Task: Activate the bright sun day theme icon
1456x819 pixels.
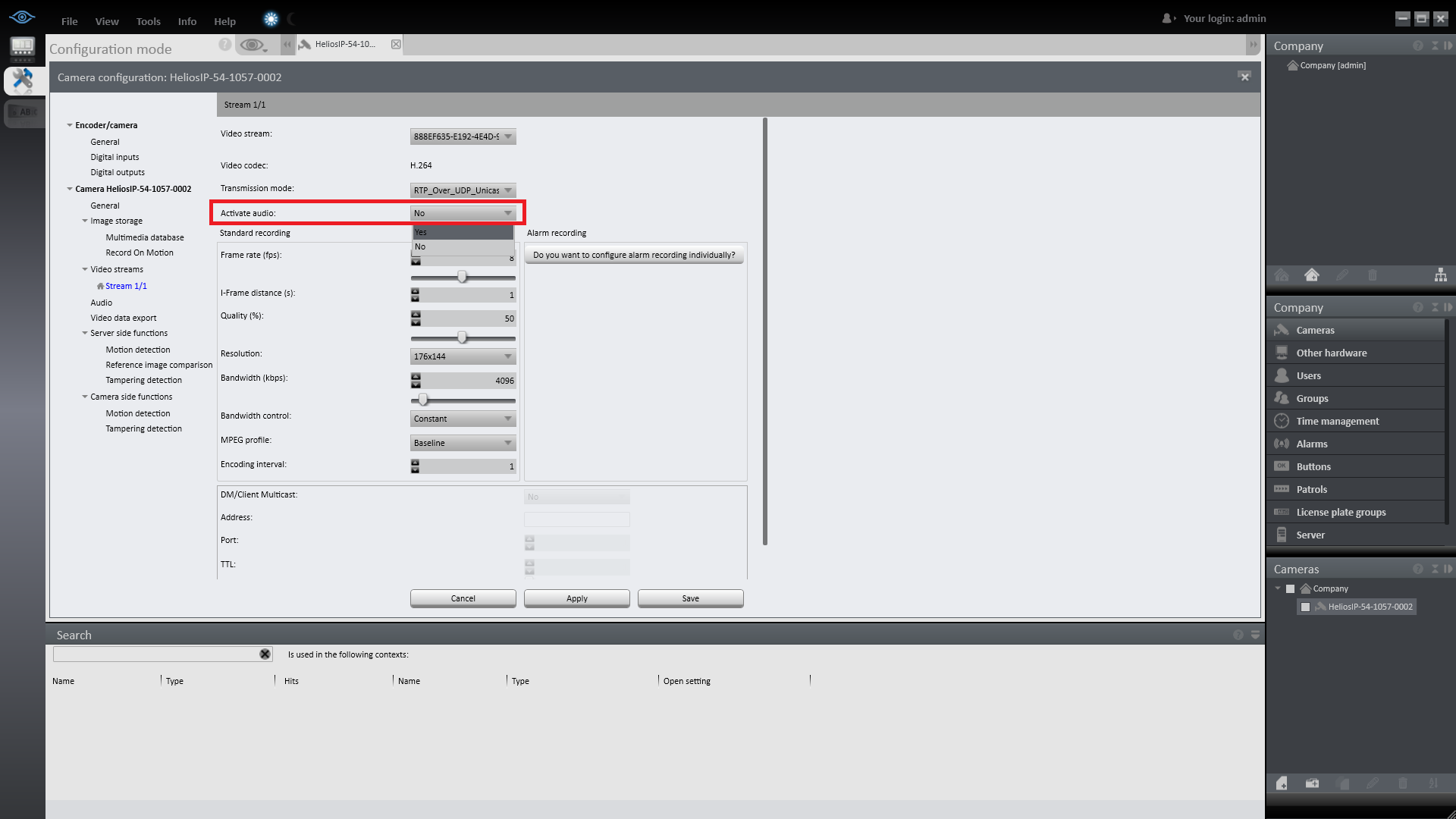Action: point(271,20)
